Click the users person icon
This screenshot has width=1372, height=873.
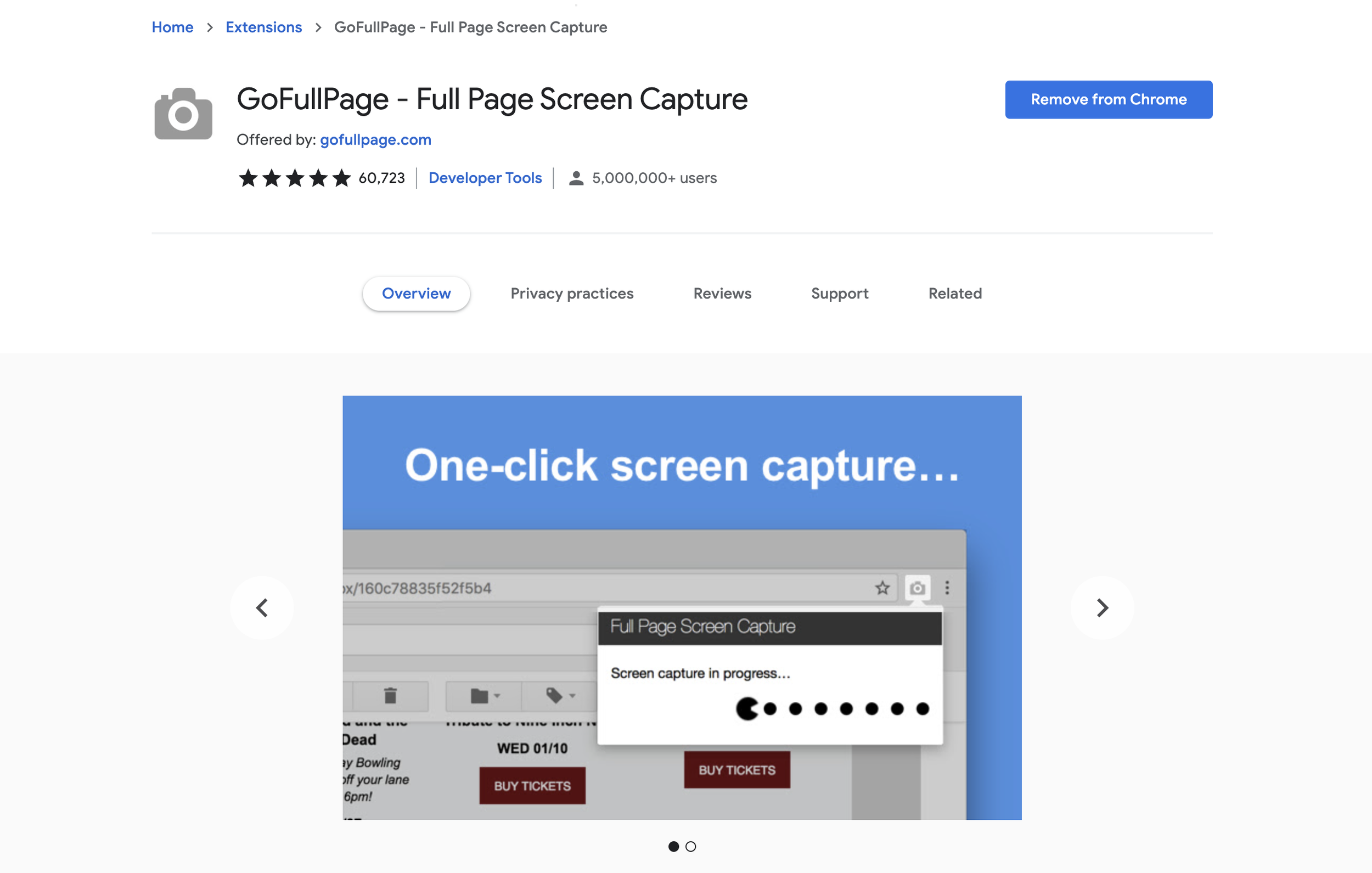pyautogui.click(x=576, y=178)
